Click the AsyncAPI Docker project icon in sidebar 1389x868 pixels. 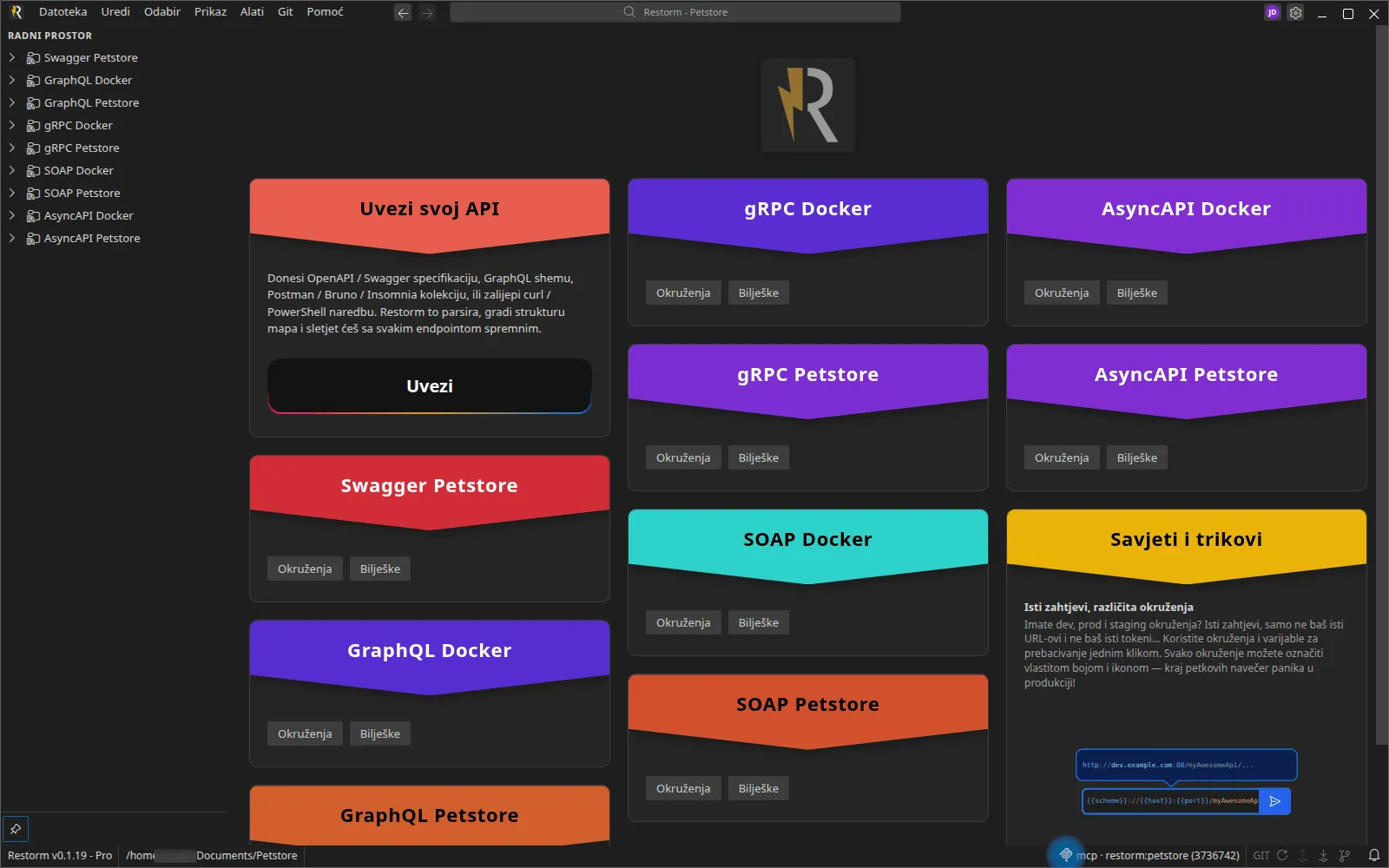pos(33,216)
